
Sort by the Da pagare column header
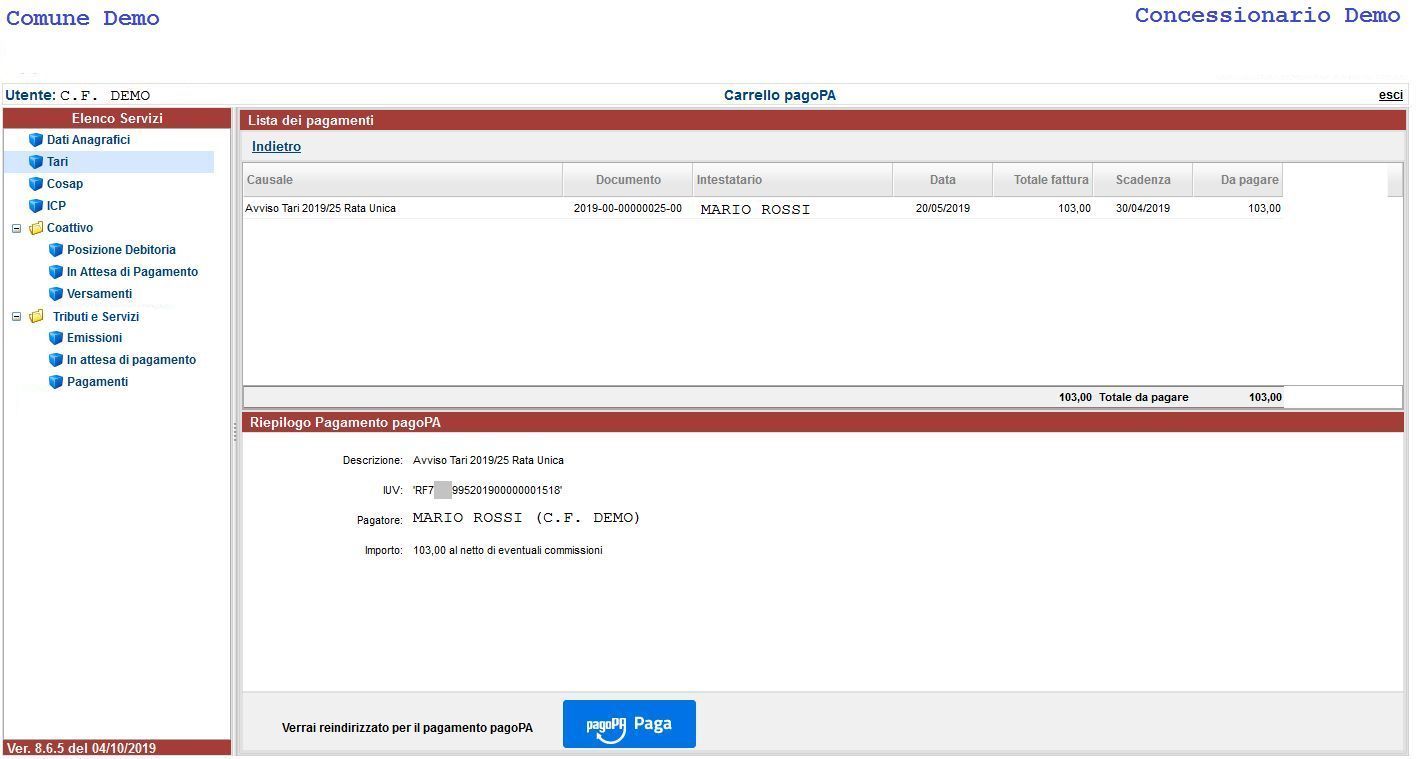click(1238, 180)
